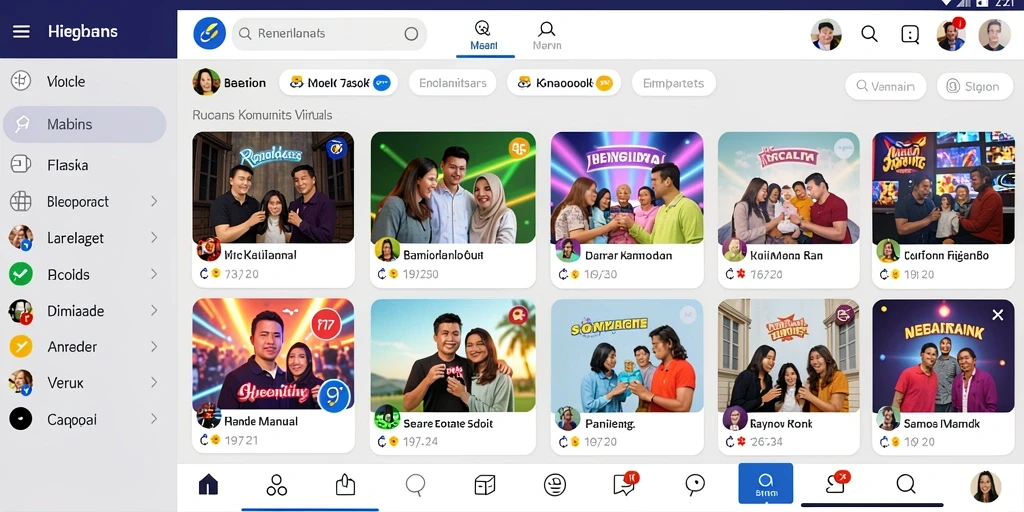Go to the home icon in bottom bar

[208, 485]
